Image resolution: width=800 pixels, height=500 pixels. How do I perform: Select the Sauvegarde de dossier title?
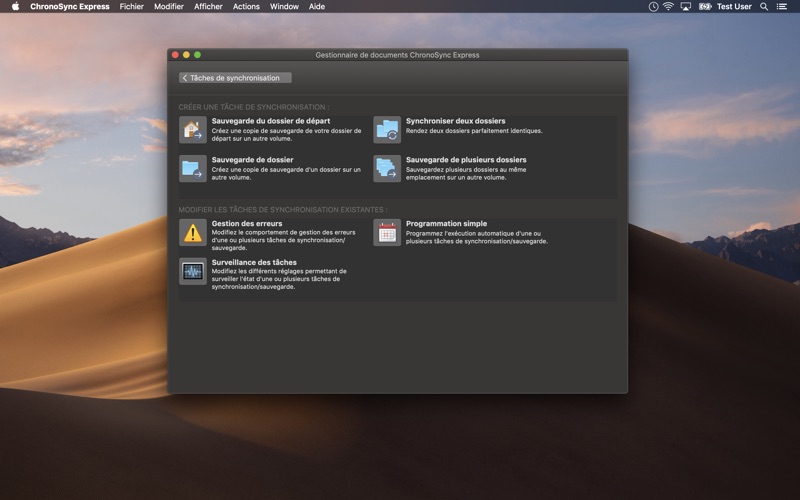(253, 160)
